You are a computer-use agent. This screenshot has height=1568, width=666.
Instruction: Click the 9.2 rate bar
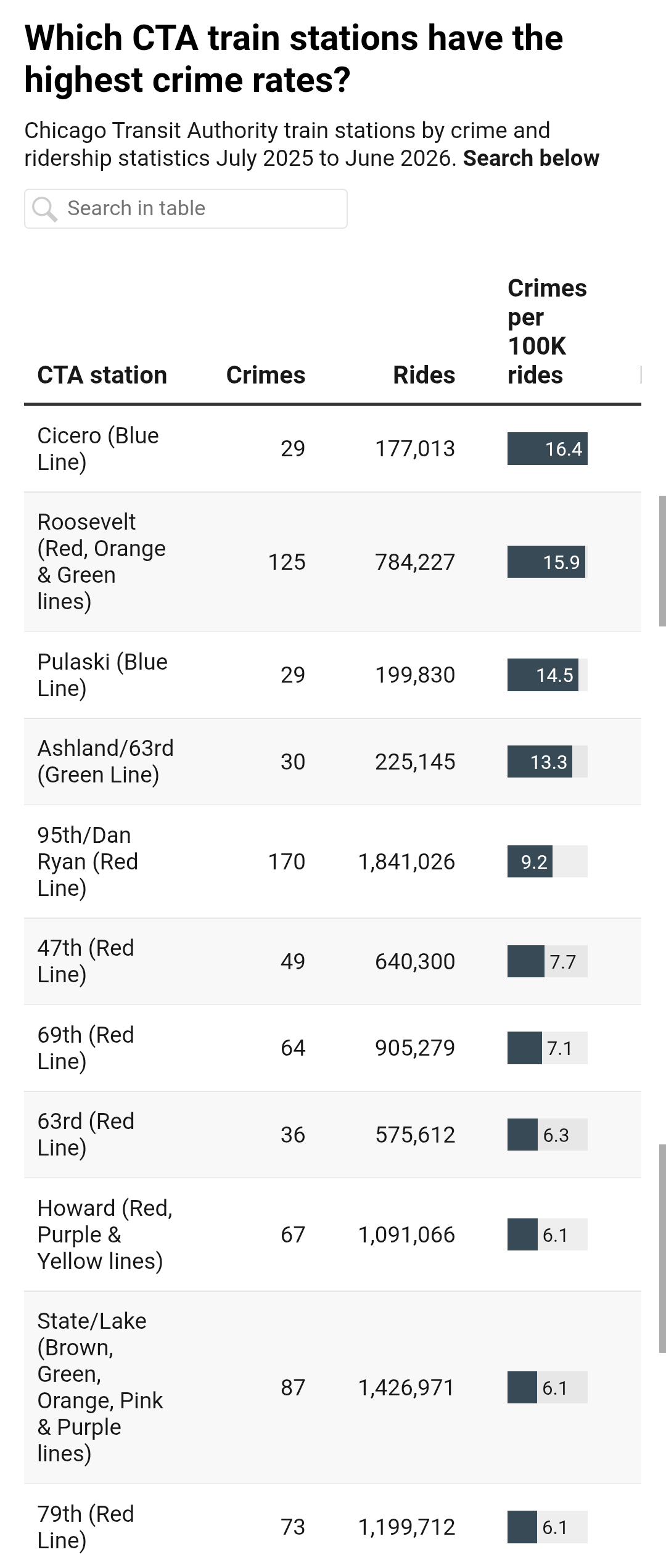pos(548,861)
